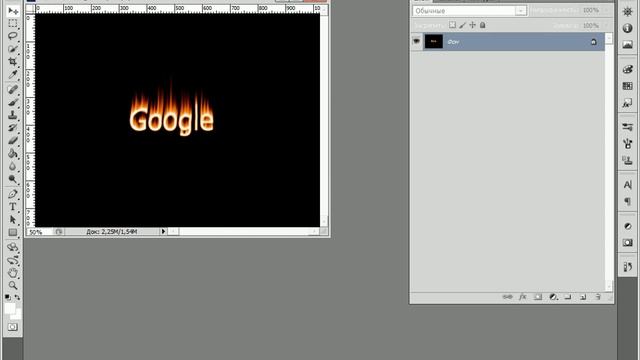Select the Move tool
This screenshot has height=360, width=640.
coord(13,11)
